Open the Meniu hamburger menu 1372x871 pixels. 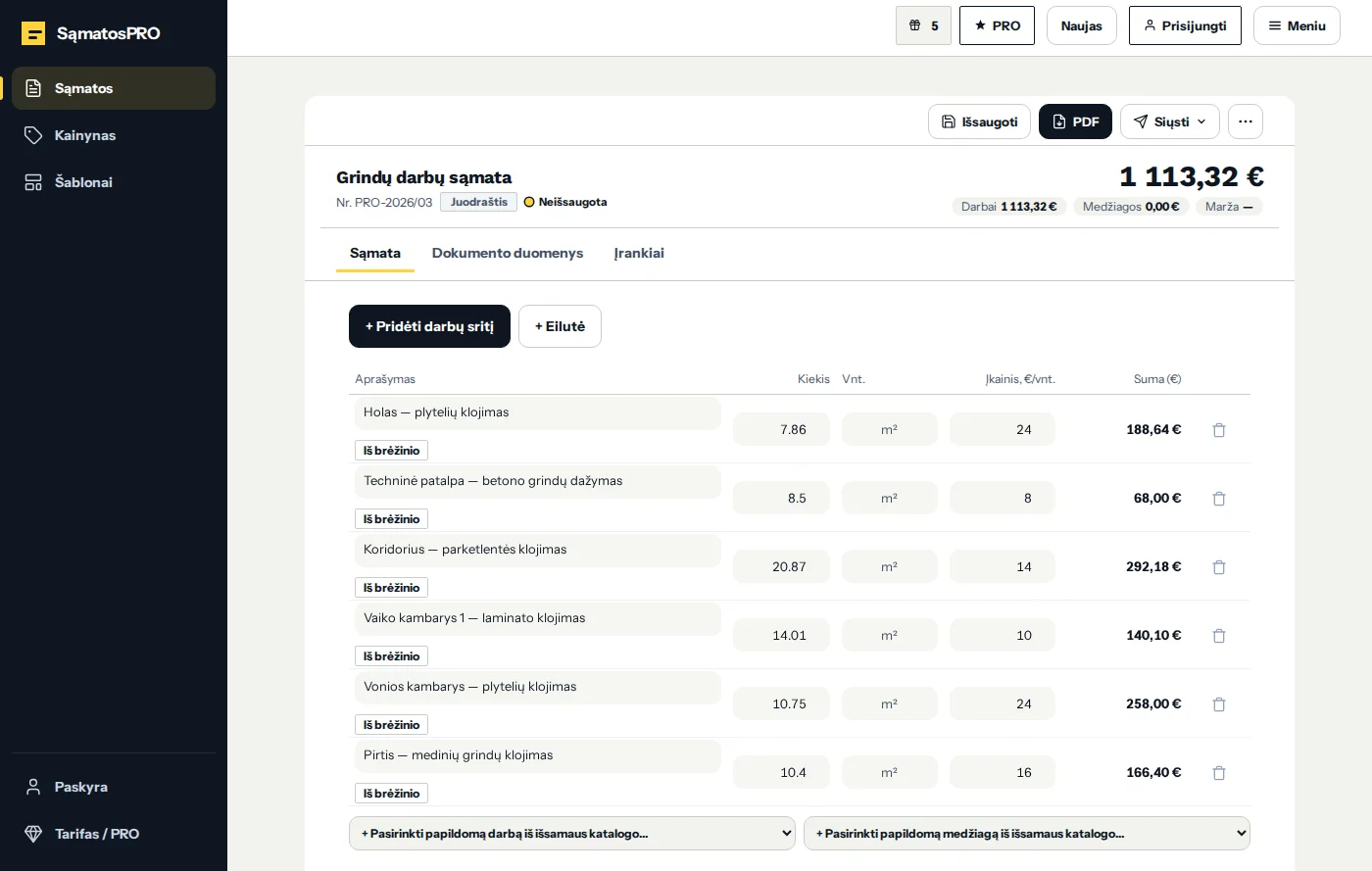click(1297, 25)
